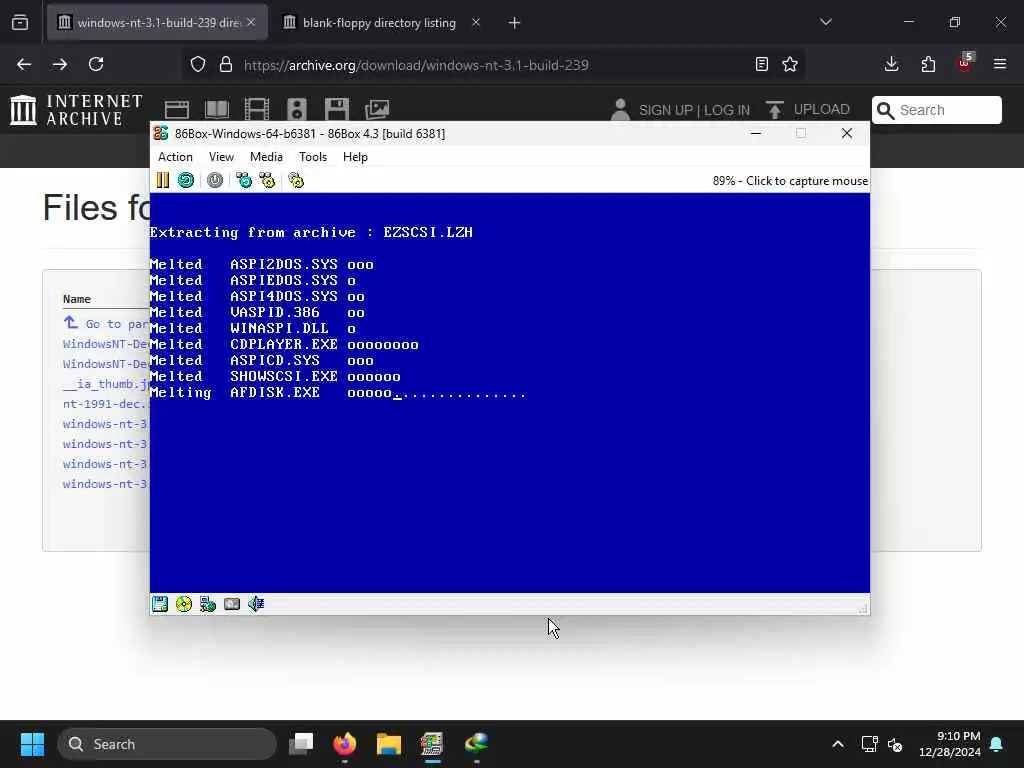Open Firefox from taskbar

[x=345, y=744]
